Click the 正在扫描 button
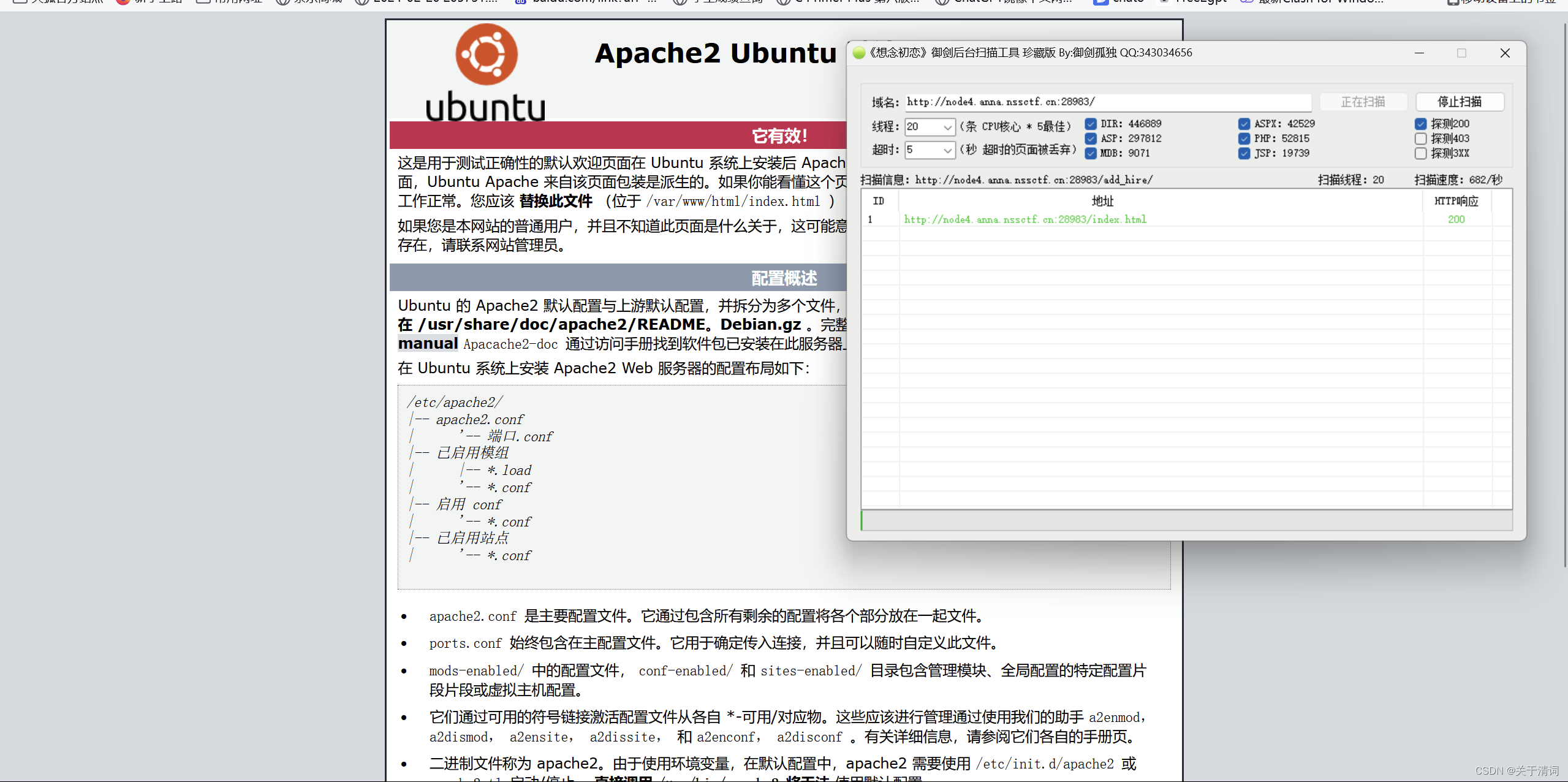1568x782 pixels. coord(1363,102)
